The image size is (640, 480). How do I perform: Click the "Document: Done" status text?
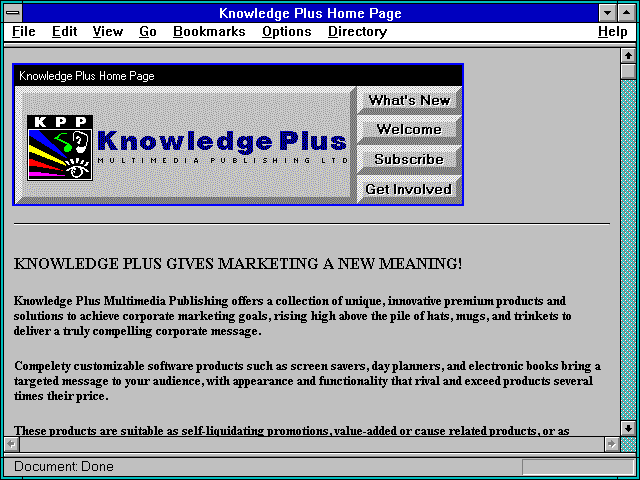click(64, 467)
